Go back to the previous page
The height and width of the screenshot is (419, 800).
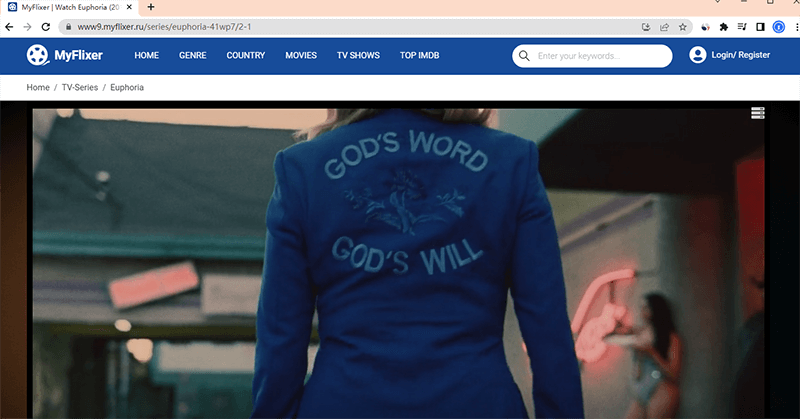pos(9,27)
